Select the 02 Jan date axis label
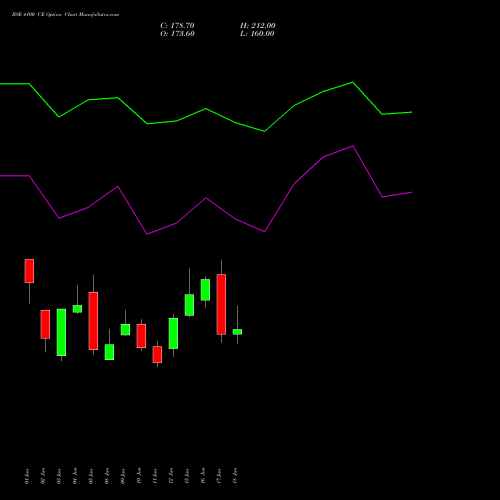 point(43,476)
